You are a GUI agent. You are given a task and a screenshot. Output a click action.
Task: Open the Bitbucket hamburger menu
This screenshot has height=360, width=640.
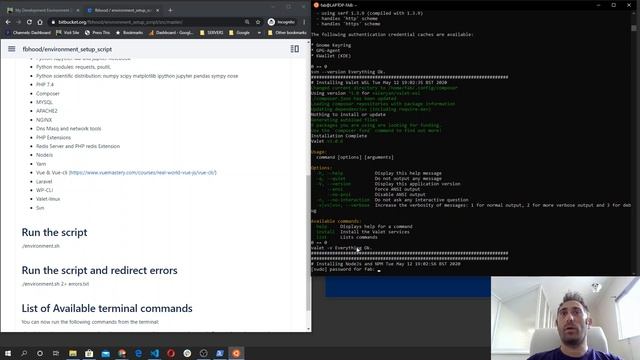(11, 49)
